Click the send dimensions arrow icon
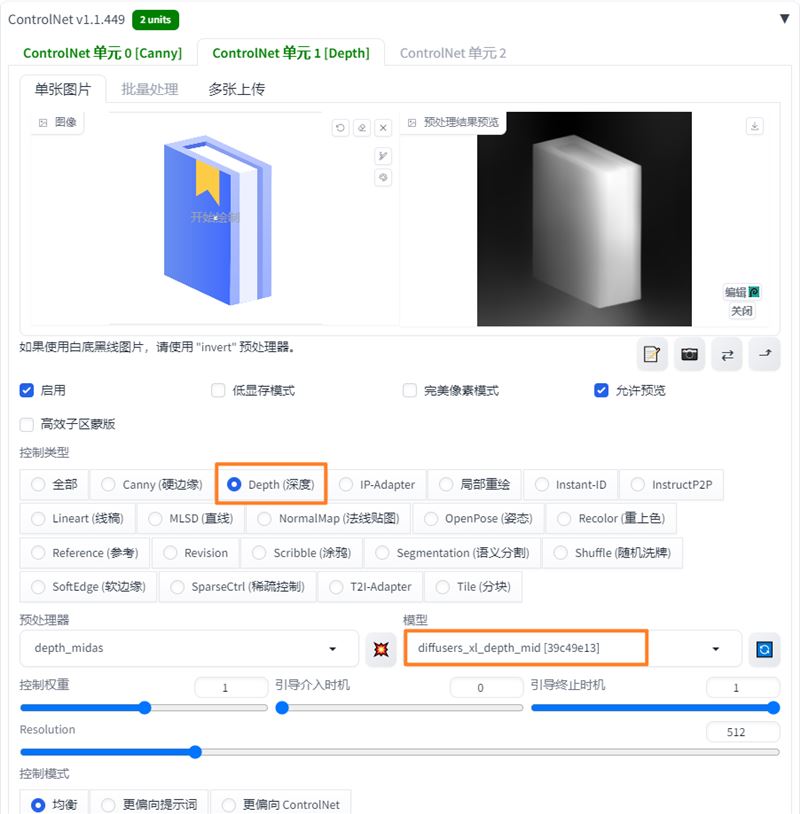The height and width of the screenshot is (814, 800). pos(765,355)
